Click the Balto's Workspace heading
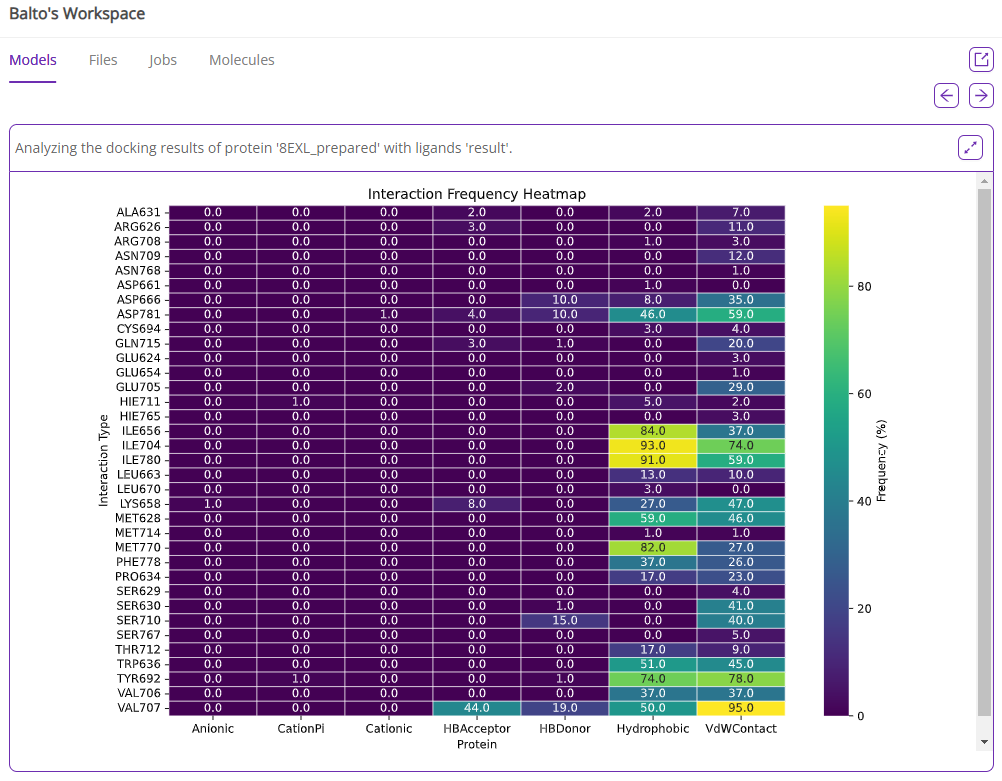The height and width of the screenshot is (781, 1002). click(x=77, y=14)
